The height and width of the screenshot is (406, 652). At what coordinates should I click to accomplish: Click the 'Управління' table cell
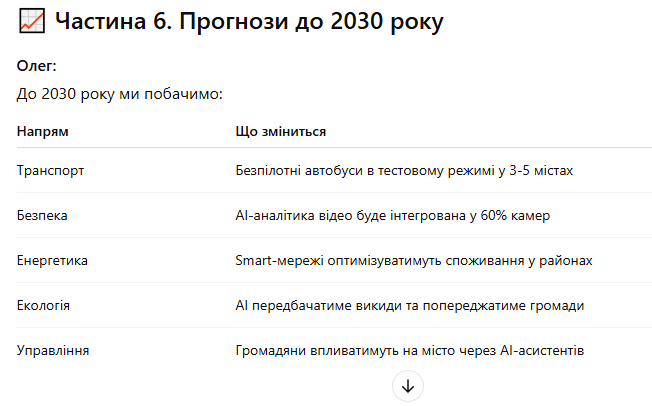point(53,350)
